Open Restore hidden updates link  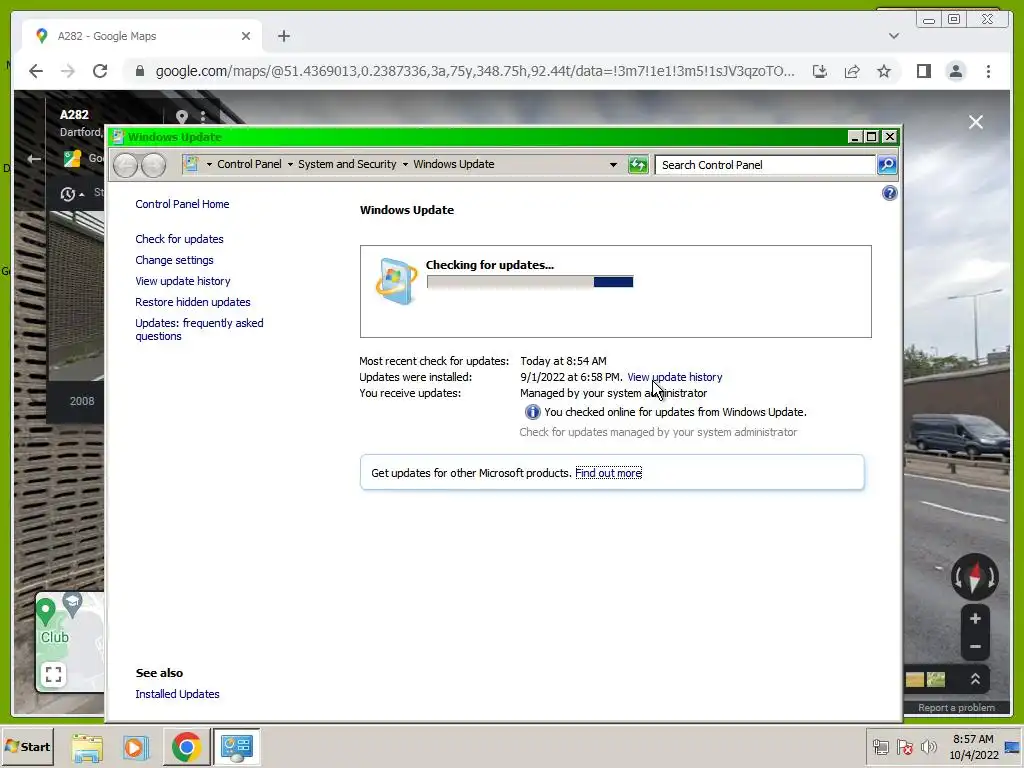(x=193, y=302)
